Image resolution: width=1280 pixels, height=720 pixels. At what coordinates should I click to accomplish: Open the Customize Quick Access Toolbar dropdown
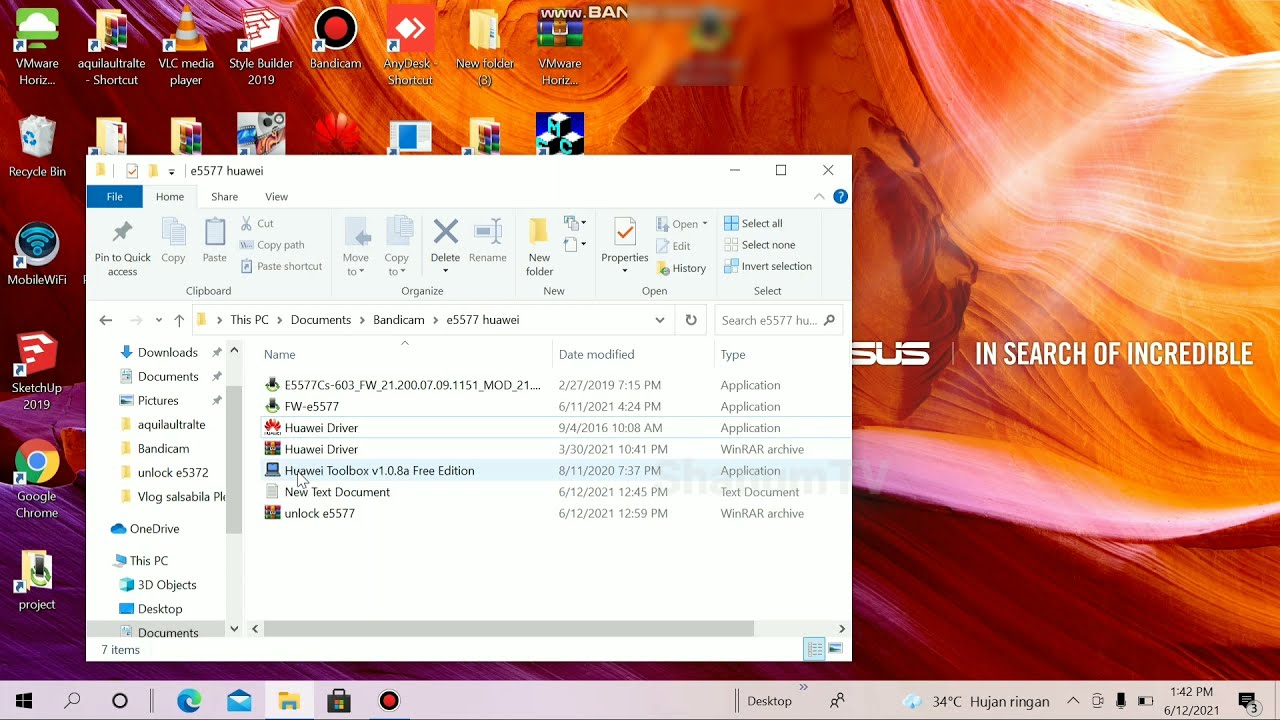coord(172,172)
